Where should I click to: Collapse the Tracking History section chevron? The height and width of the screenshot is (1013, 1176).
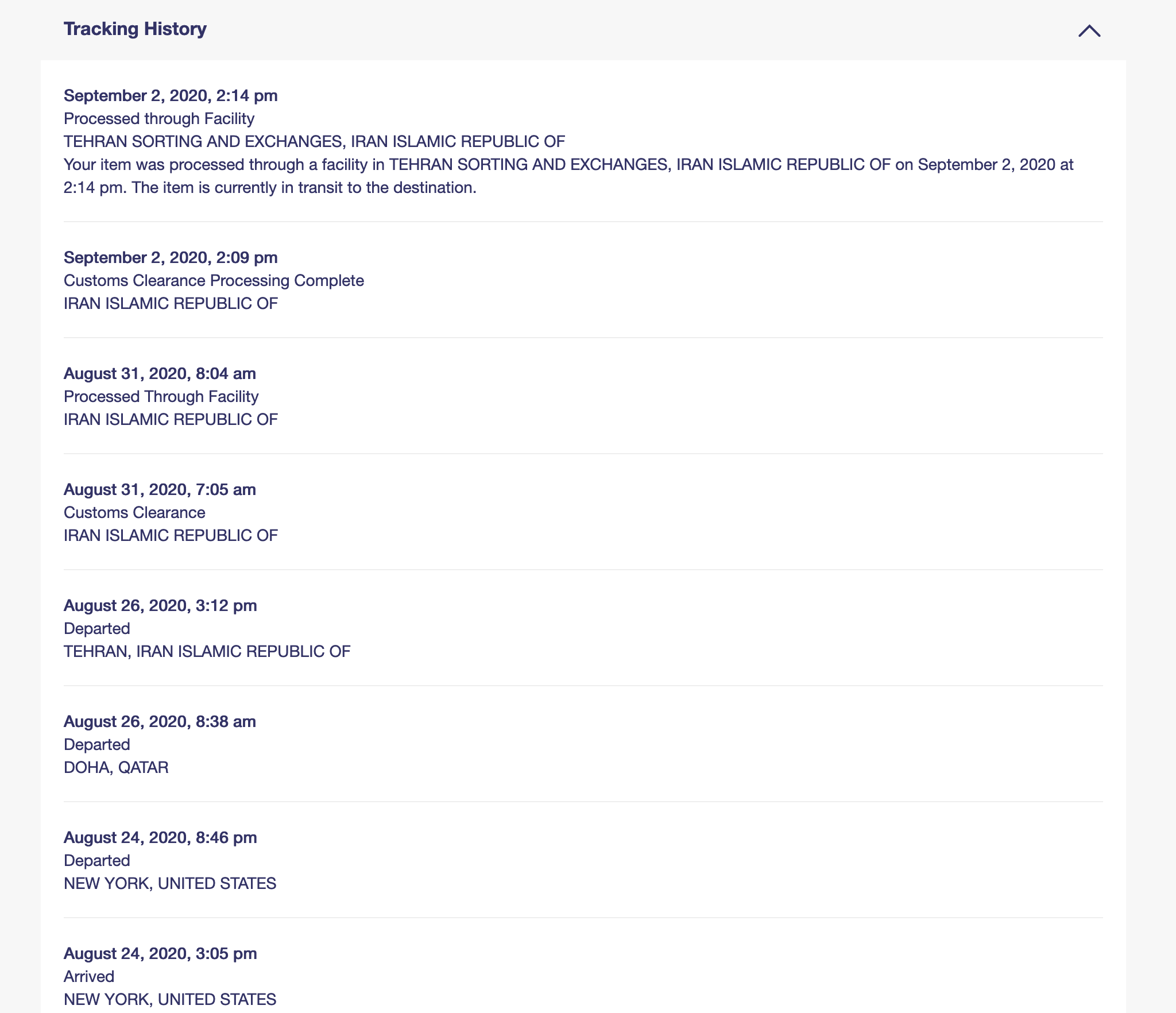(x=1089, y=30)
